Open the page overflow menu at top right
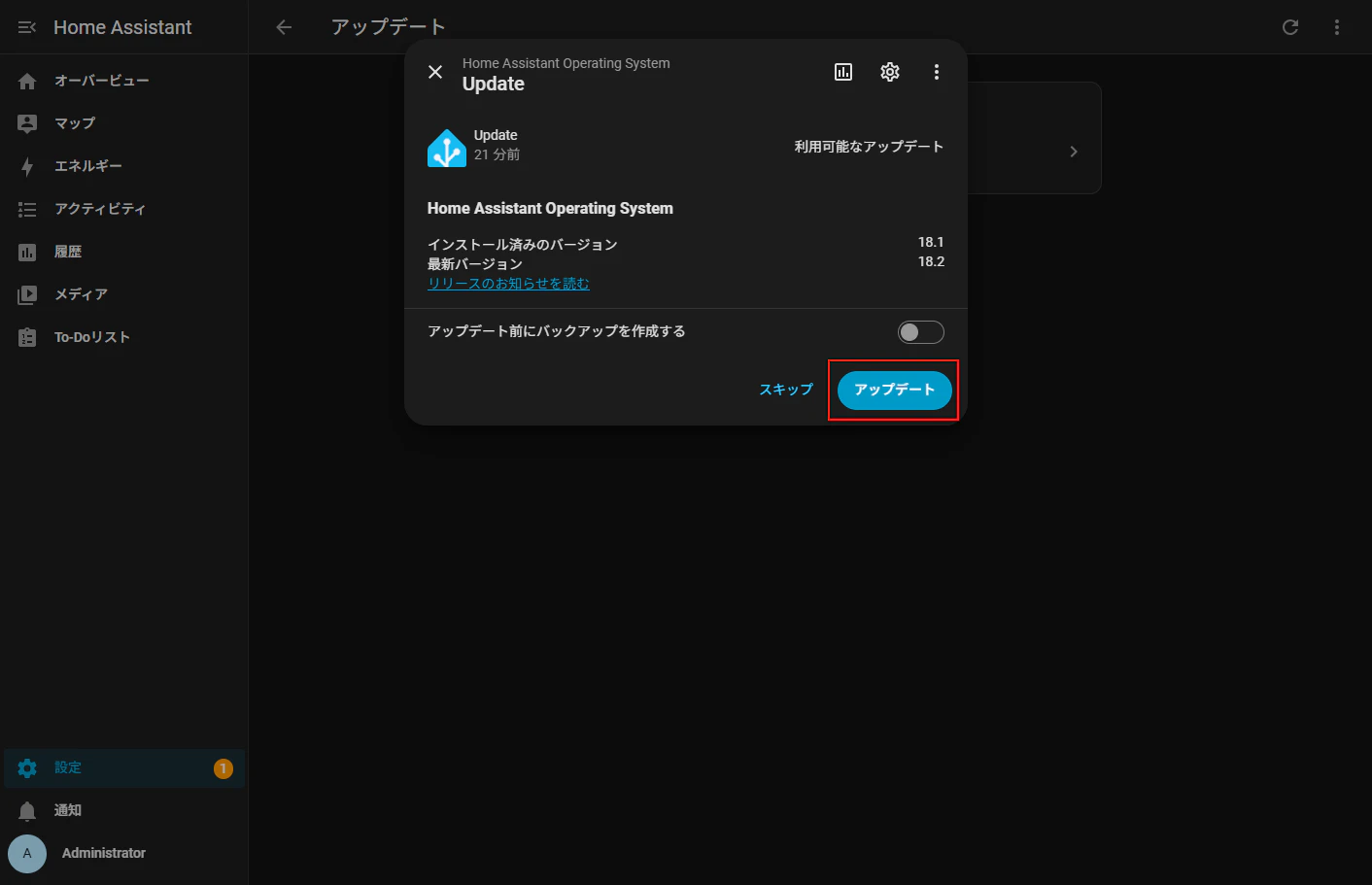Viewport: 1372px width, 885px height. pos(1337,27)
